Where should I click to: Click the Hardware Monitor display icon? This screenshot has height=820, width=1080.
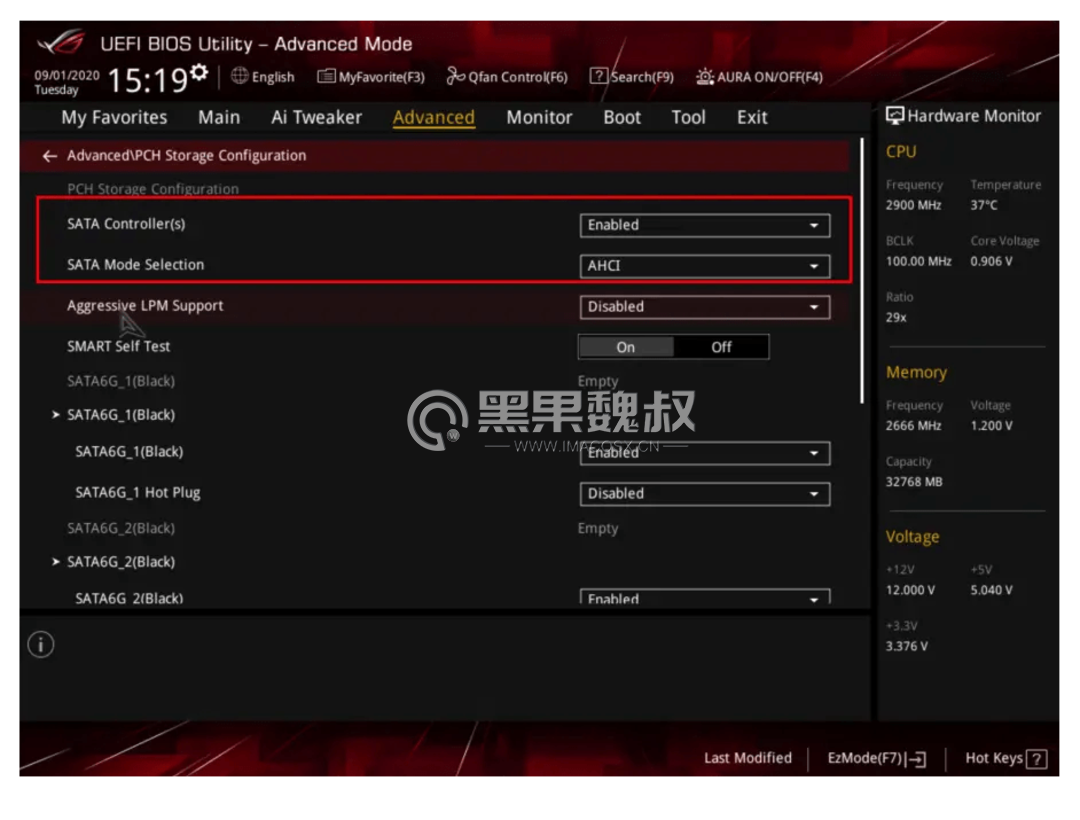point(895,116)
